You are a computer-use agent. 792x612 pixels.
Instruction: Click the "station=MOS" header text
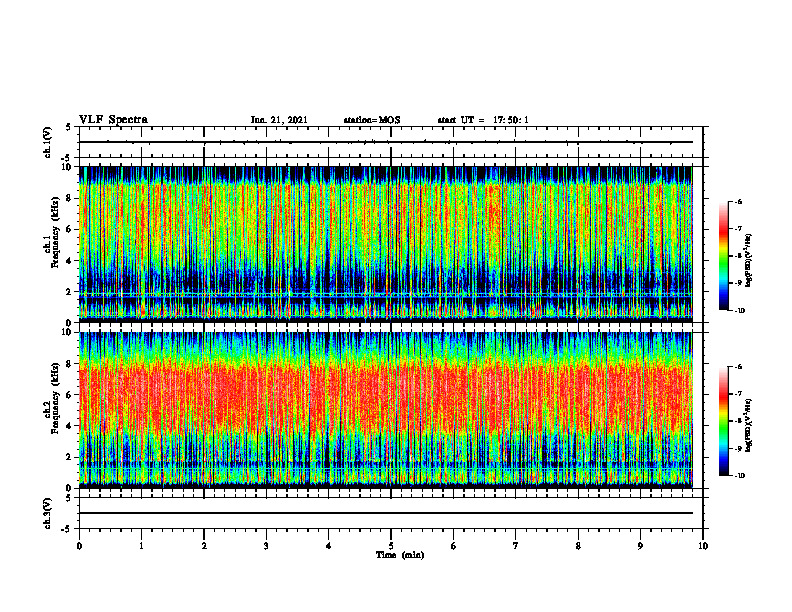click(372, 120)
